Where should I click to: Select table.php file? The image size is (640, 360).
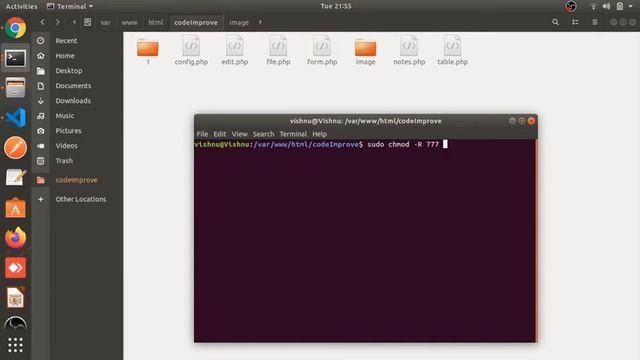452,51
